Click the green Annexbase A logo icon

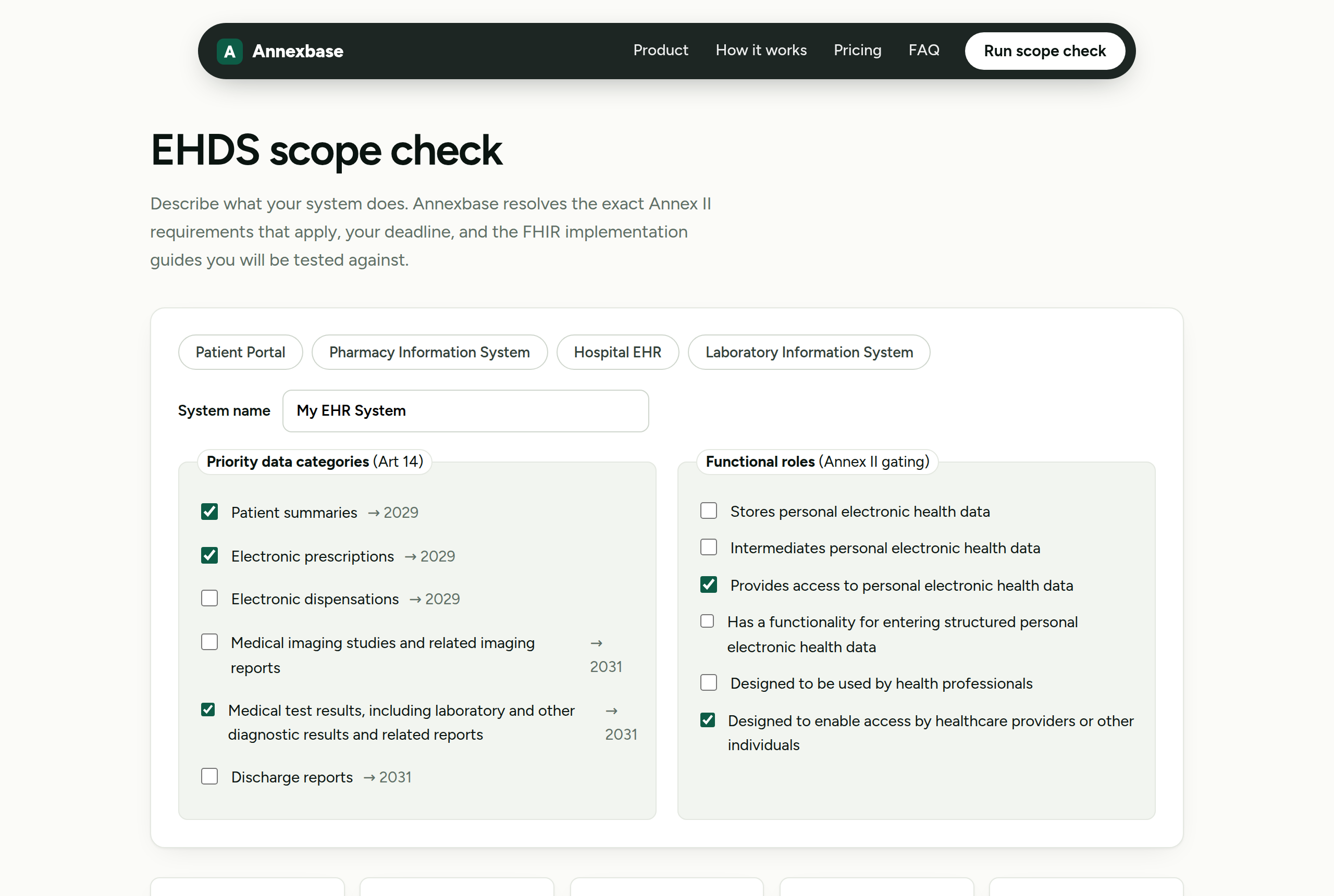[x=230, y=52]
